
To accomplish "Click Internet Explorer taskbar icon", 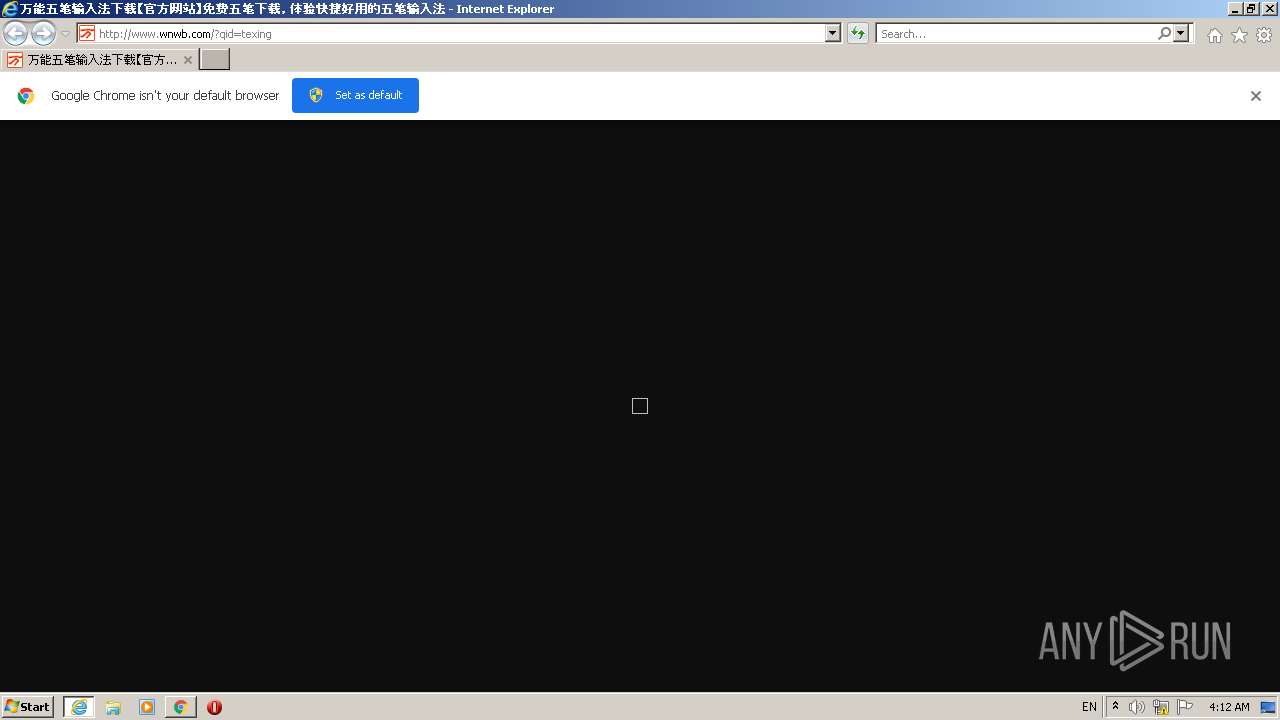I will pos(79,707).
